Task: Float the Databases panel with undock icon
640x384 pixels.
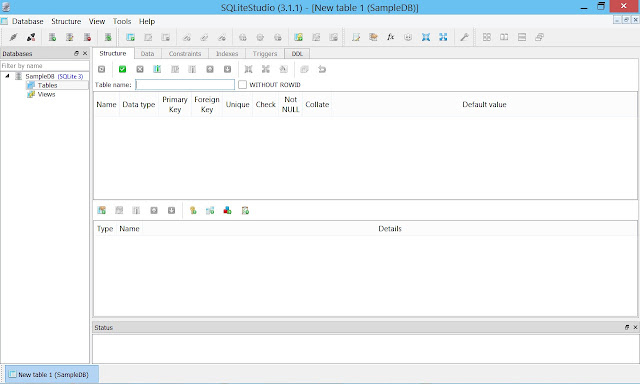Action: click(76, 53)
